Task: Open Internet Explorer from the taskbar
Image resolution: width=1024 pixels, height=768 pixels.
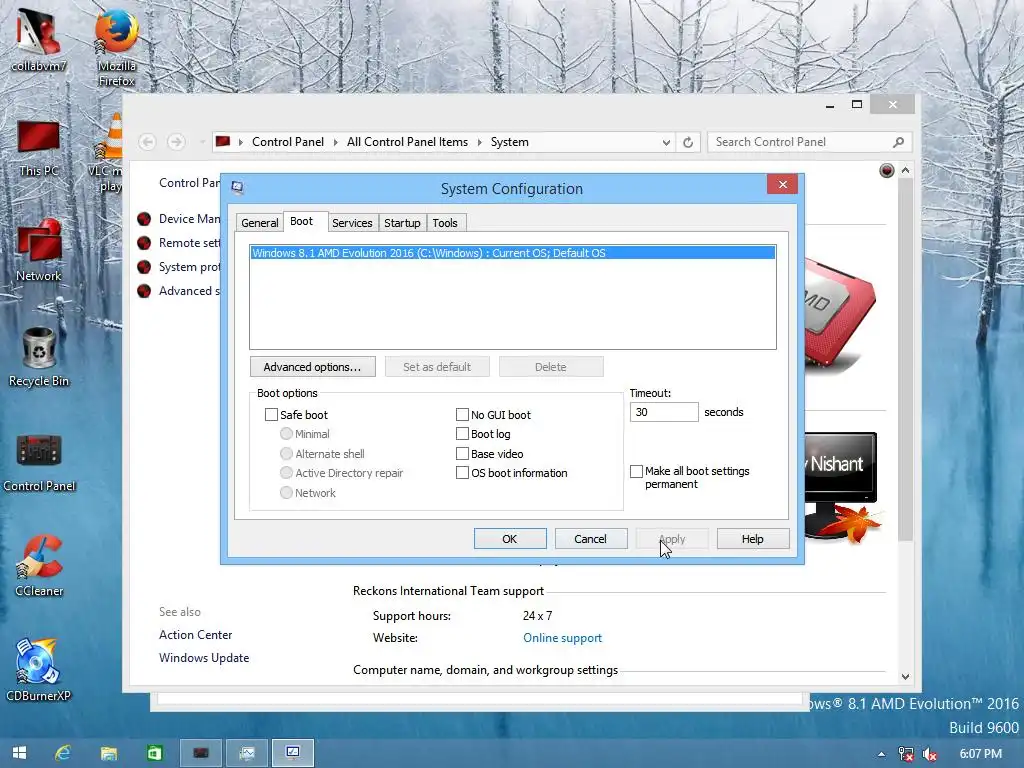Action: (63, 752)
